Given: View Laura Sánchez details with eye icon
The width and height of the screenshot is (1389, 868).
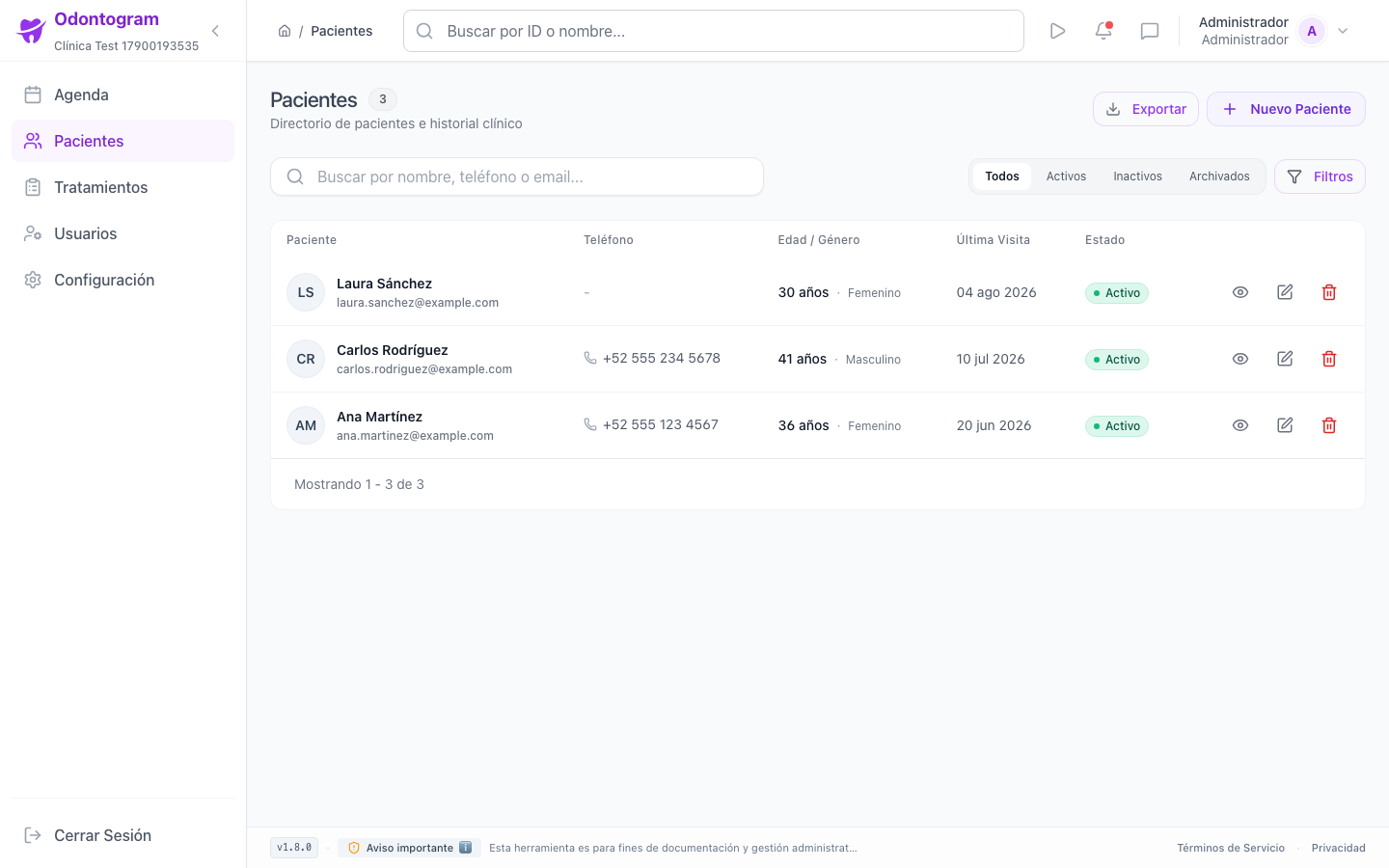Looking at the screenshot, I should (1240, 292).
